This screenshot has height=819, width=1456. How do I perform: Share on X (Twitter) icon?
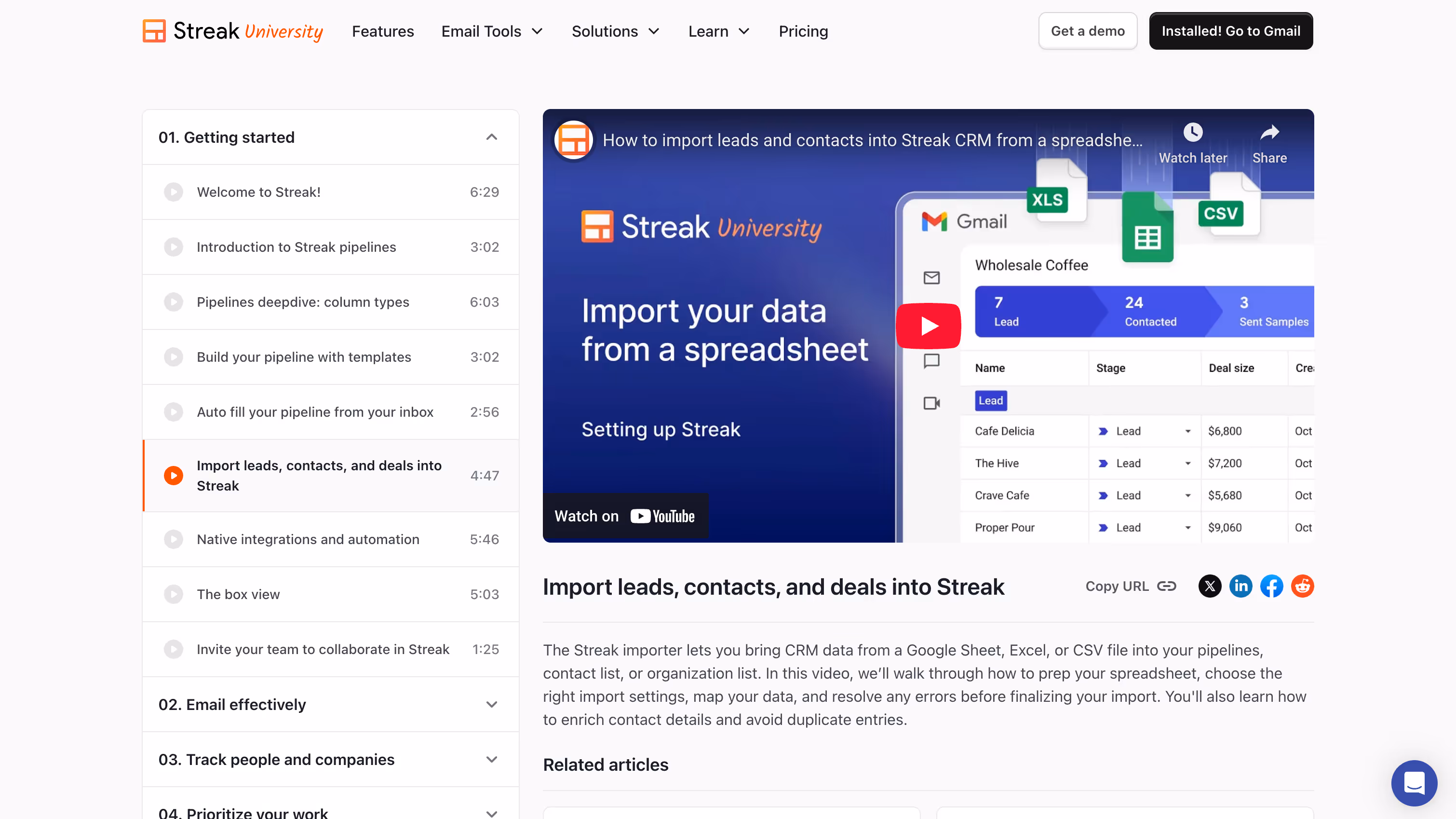pyautogui.click(x=1210, y=586)
